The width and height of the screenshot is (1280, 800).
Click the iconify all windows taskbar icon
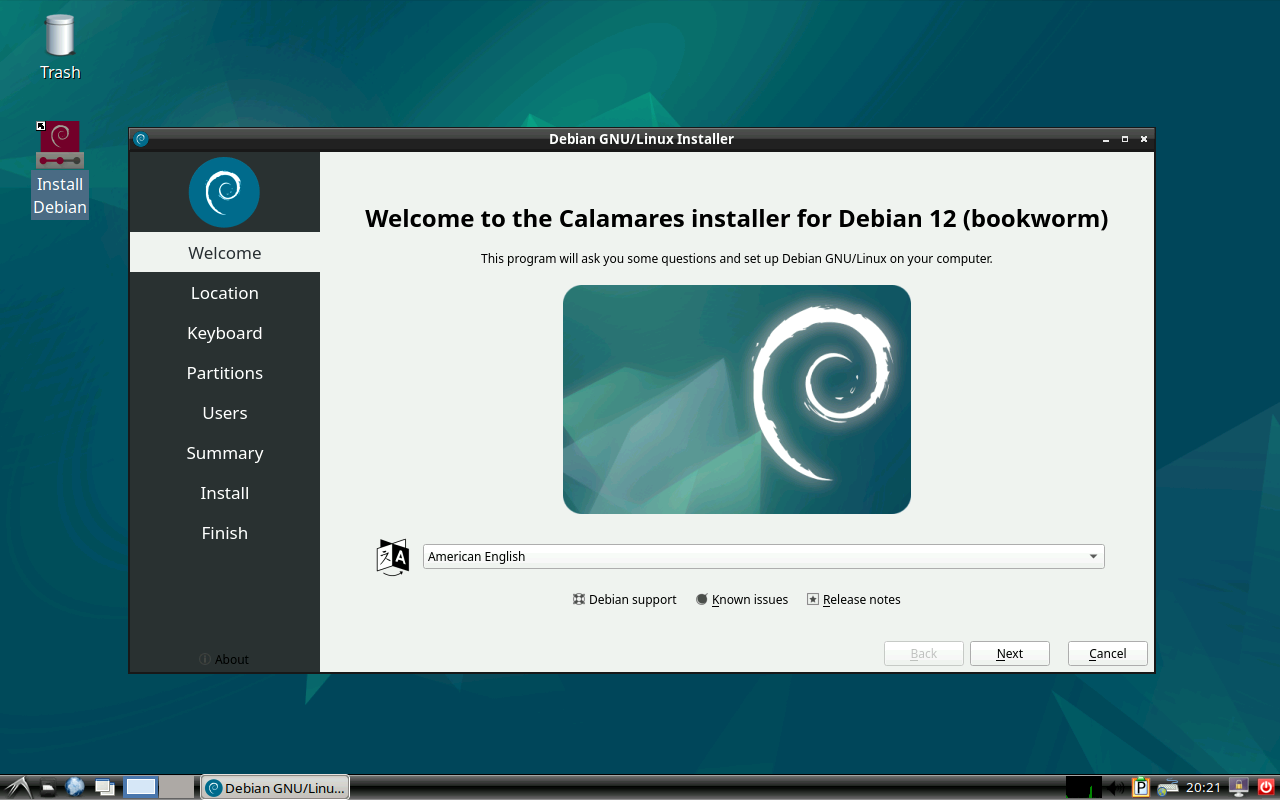[x=104, y=787]
